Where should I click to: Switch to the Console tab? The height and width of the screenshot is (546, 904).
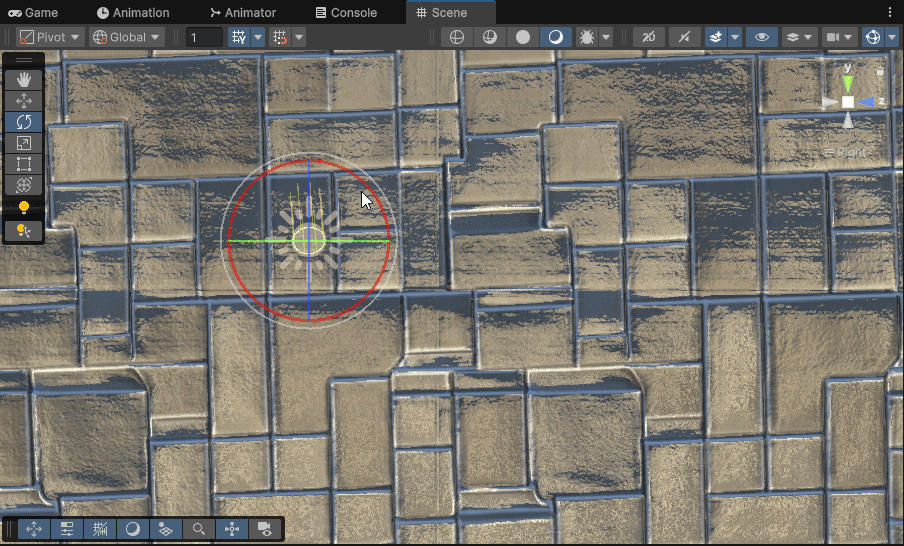[x=346, y=13]
